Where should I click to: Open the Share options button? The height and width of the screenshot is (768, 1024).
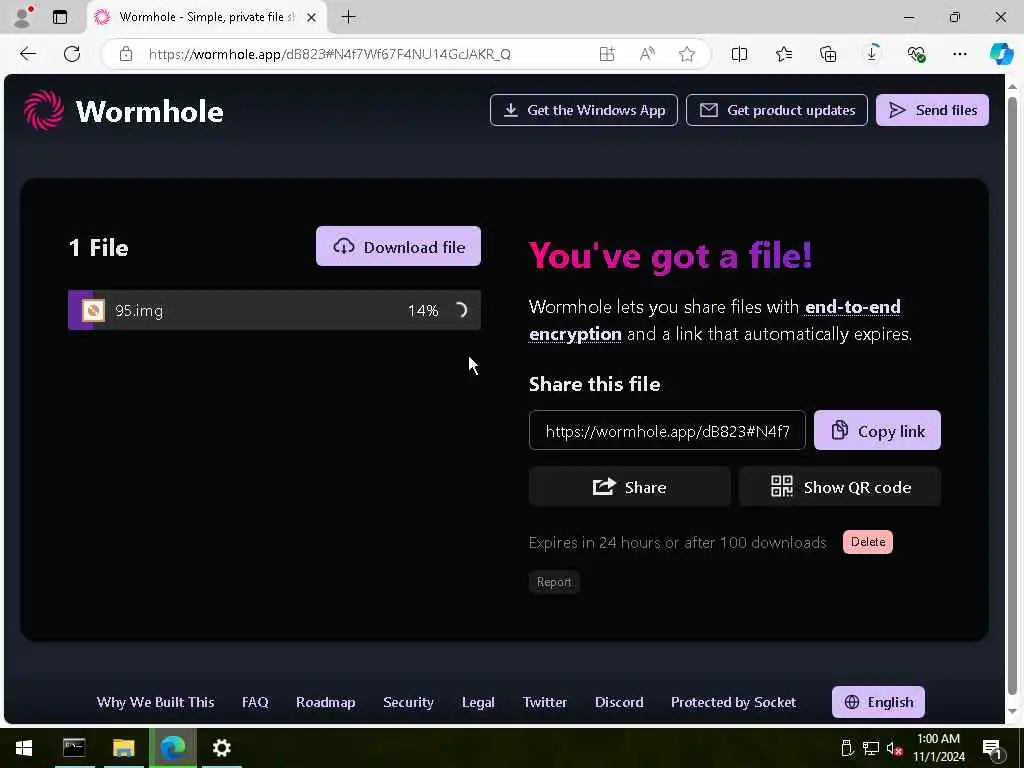pos(630,487)
